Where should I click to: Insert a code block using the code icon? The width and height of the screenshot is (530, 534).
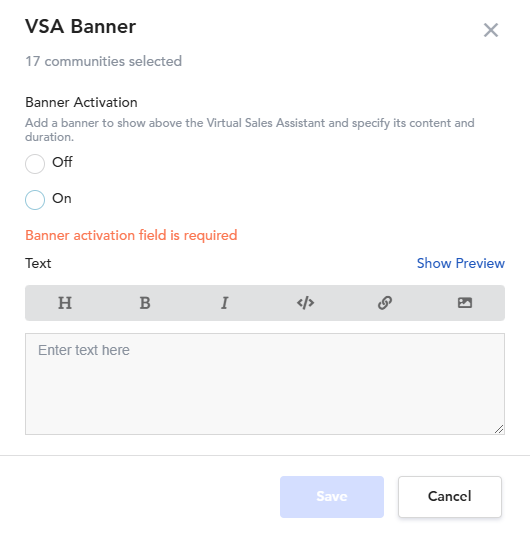pyautogui.click(x=305, y=303)
